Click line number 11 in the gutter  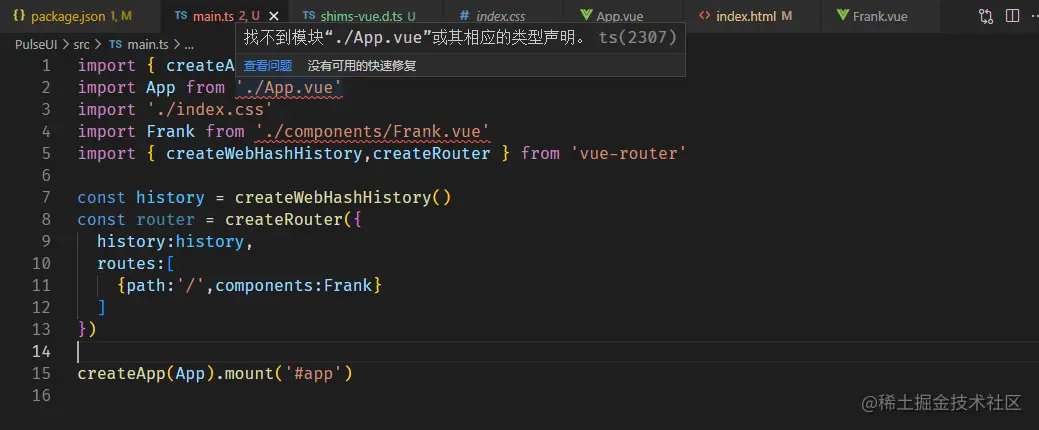point(41,285)
